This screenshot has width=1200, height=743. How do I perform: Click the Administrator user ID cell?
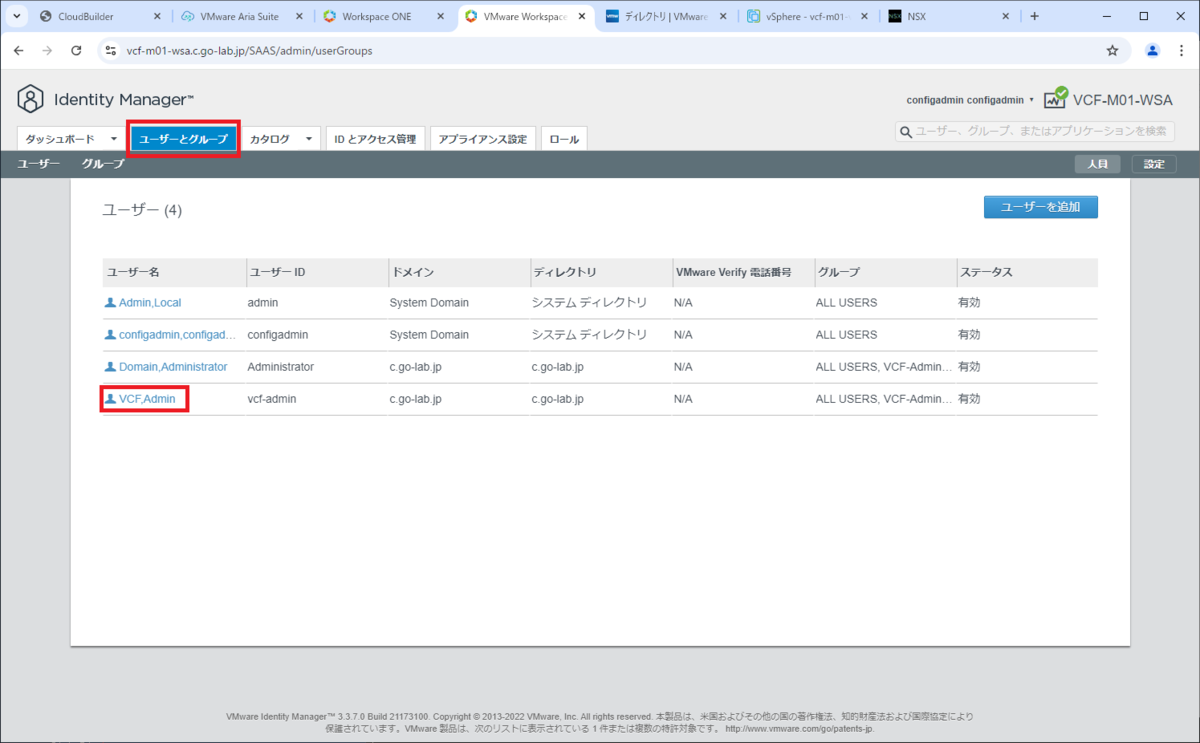281,367
